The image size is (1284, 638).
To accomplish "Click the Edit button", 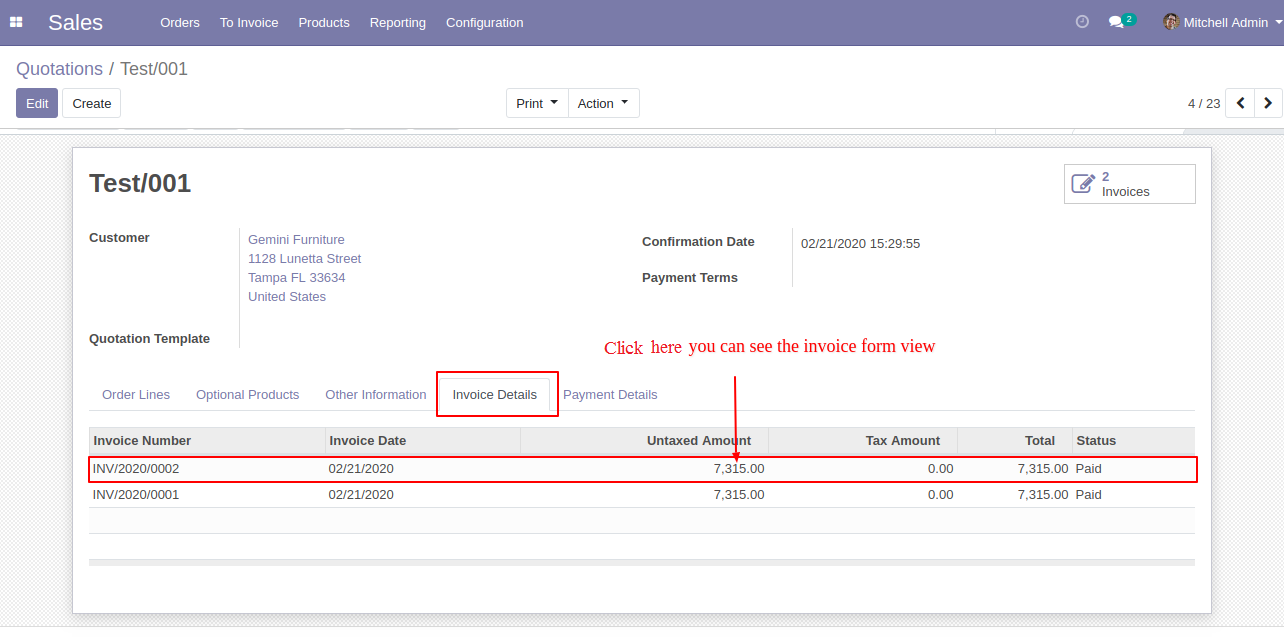I will click(x=37, y=103).
